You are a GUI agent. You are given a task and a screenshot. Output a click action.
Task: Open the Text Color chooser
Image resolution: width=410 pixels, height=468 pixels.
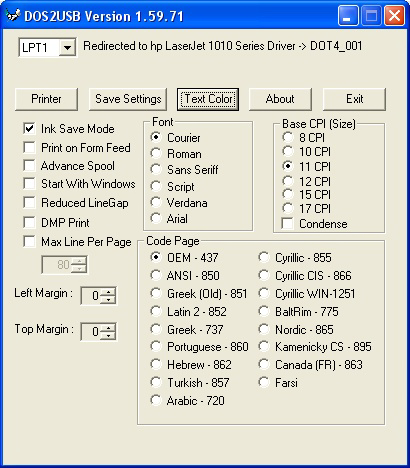208,99
